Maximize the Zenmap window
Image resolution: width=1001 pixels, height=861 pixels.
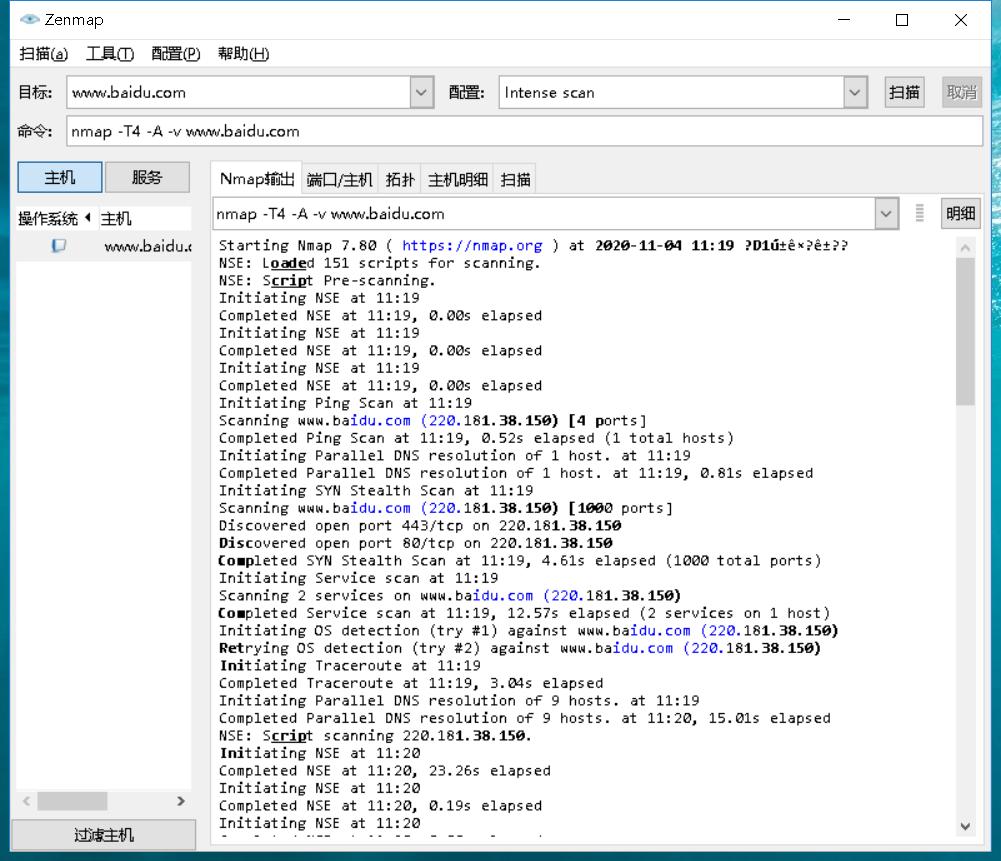tap(902, 20)
